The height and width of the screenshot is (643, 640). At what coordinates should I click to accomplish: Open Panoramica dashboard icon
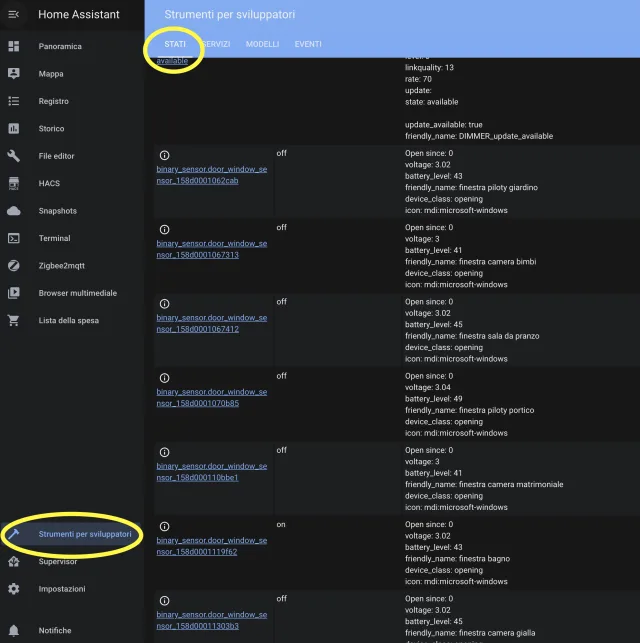pos(14,46)
